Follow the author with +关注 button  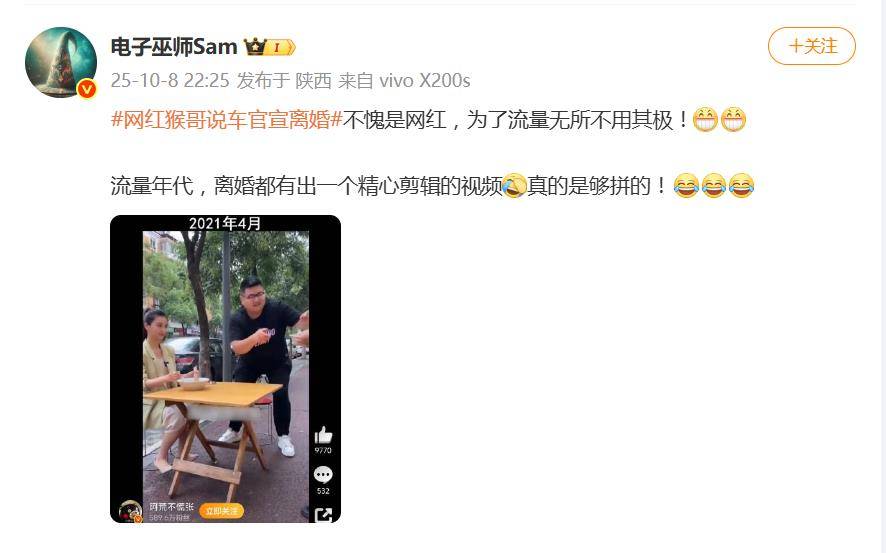[812, 46]
